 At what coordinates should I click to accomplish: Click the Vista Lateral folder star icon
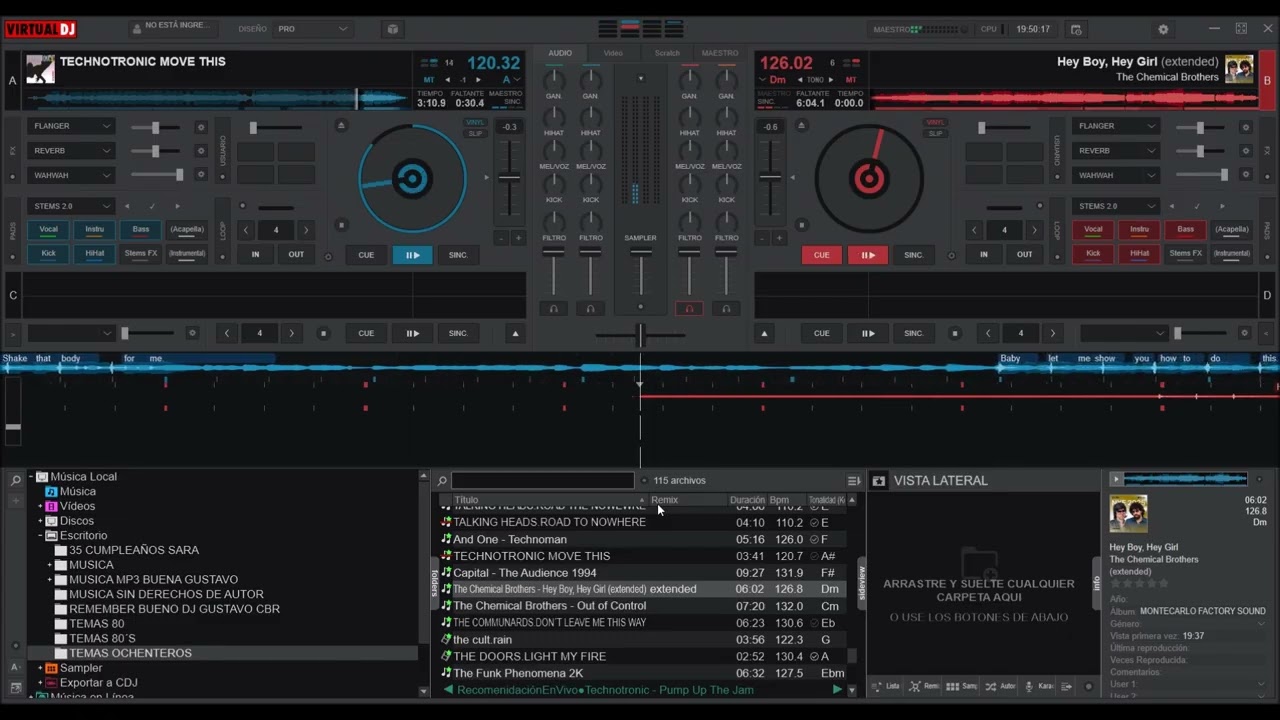[878, 481]
